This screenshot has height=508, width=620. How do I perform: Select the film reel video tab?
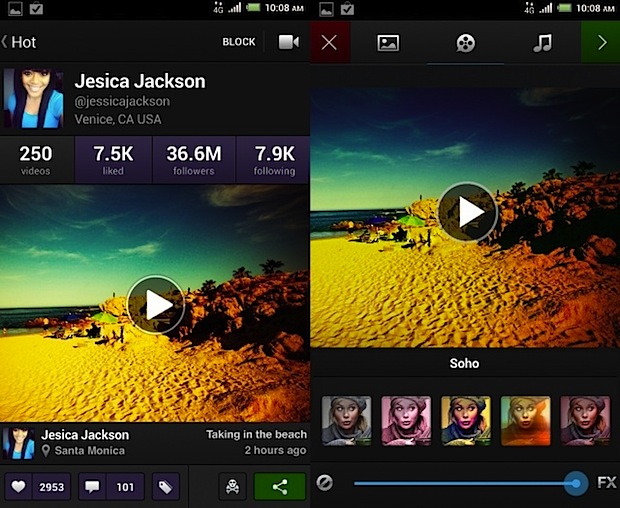click(465, 43)
